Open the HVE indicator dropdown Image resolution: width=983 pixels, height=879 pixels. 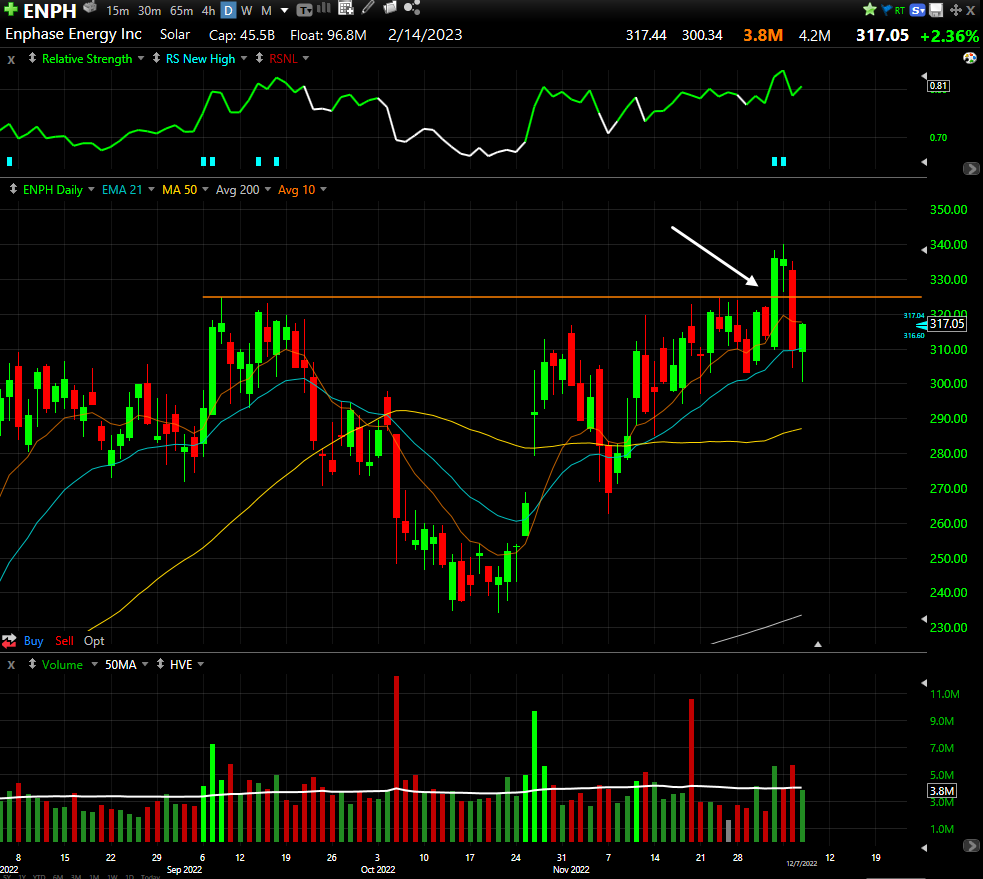pos(201,664)
